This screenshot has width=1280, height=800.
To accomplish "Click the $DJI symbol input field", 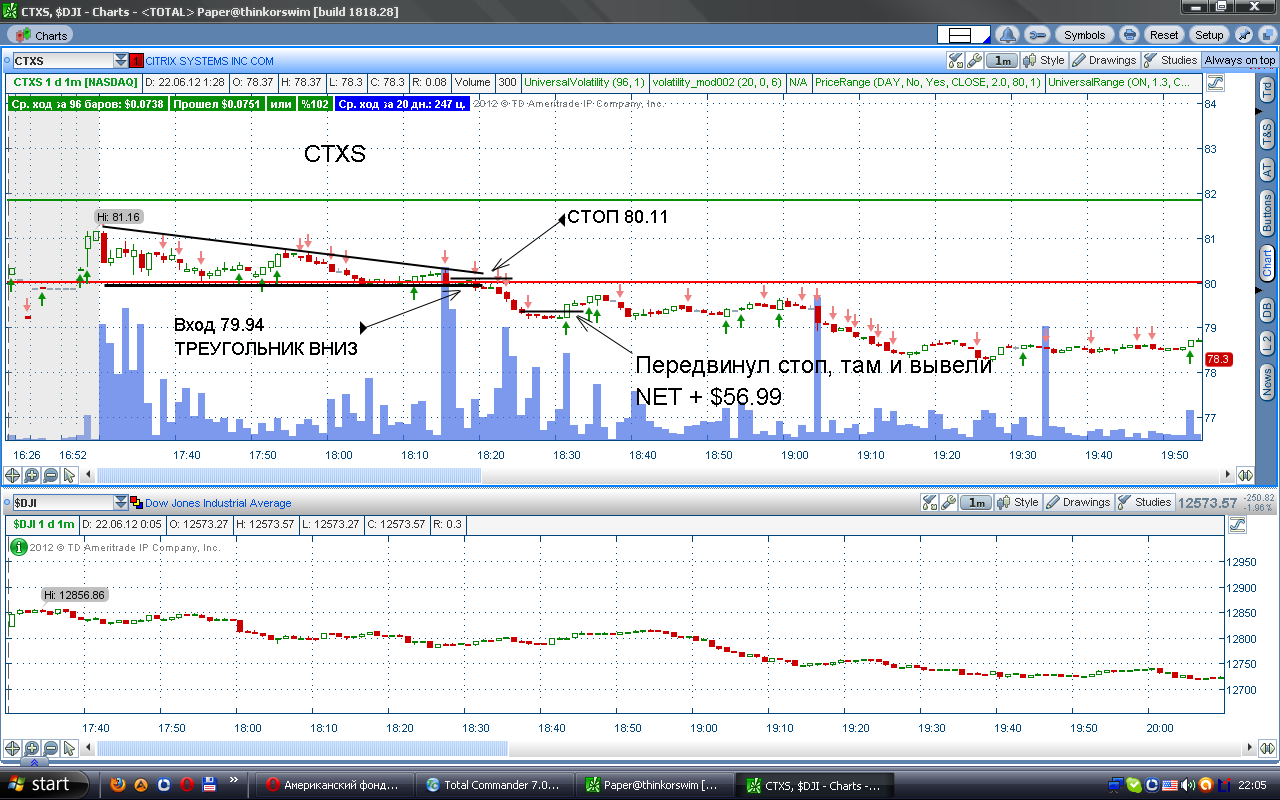I will [x=62, y=503].
